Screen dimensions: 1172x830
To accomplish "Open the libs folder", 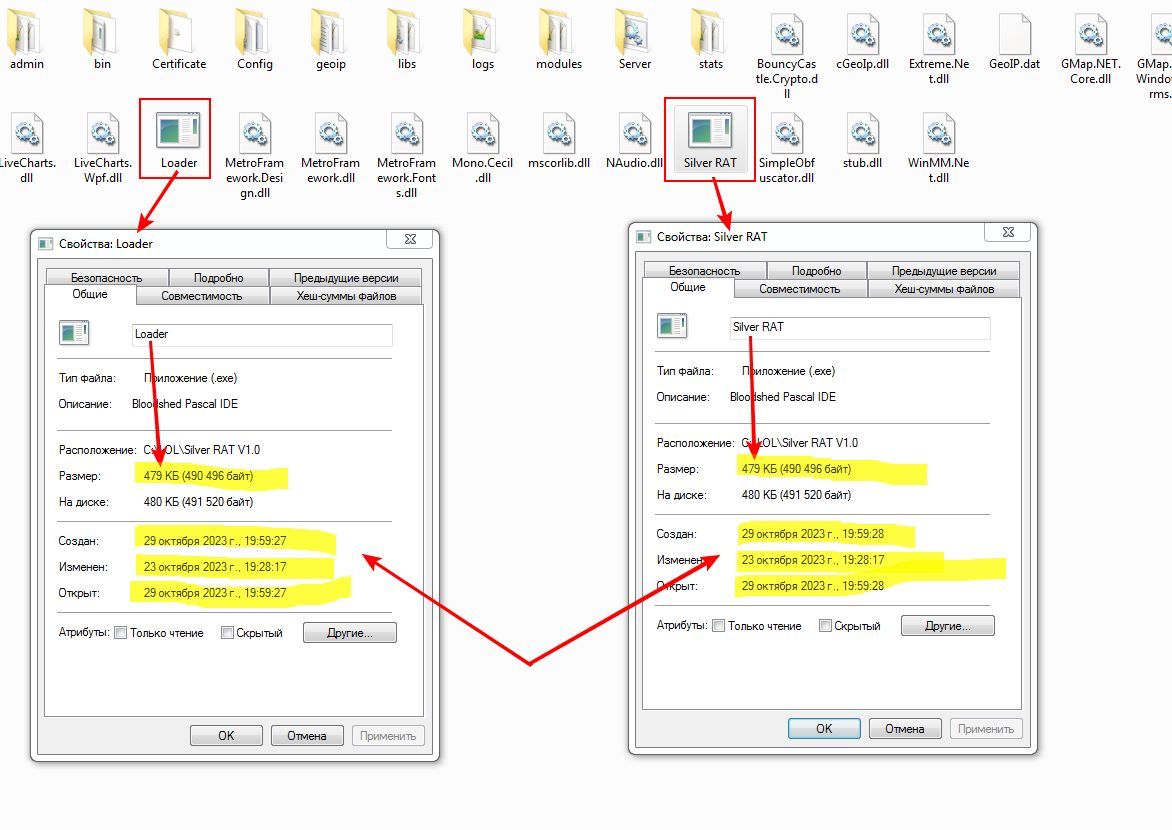I will [x=407, y=39].
